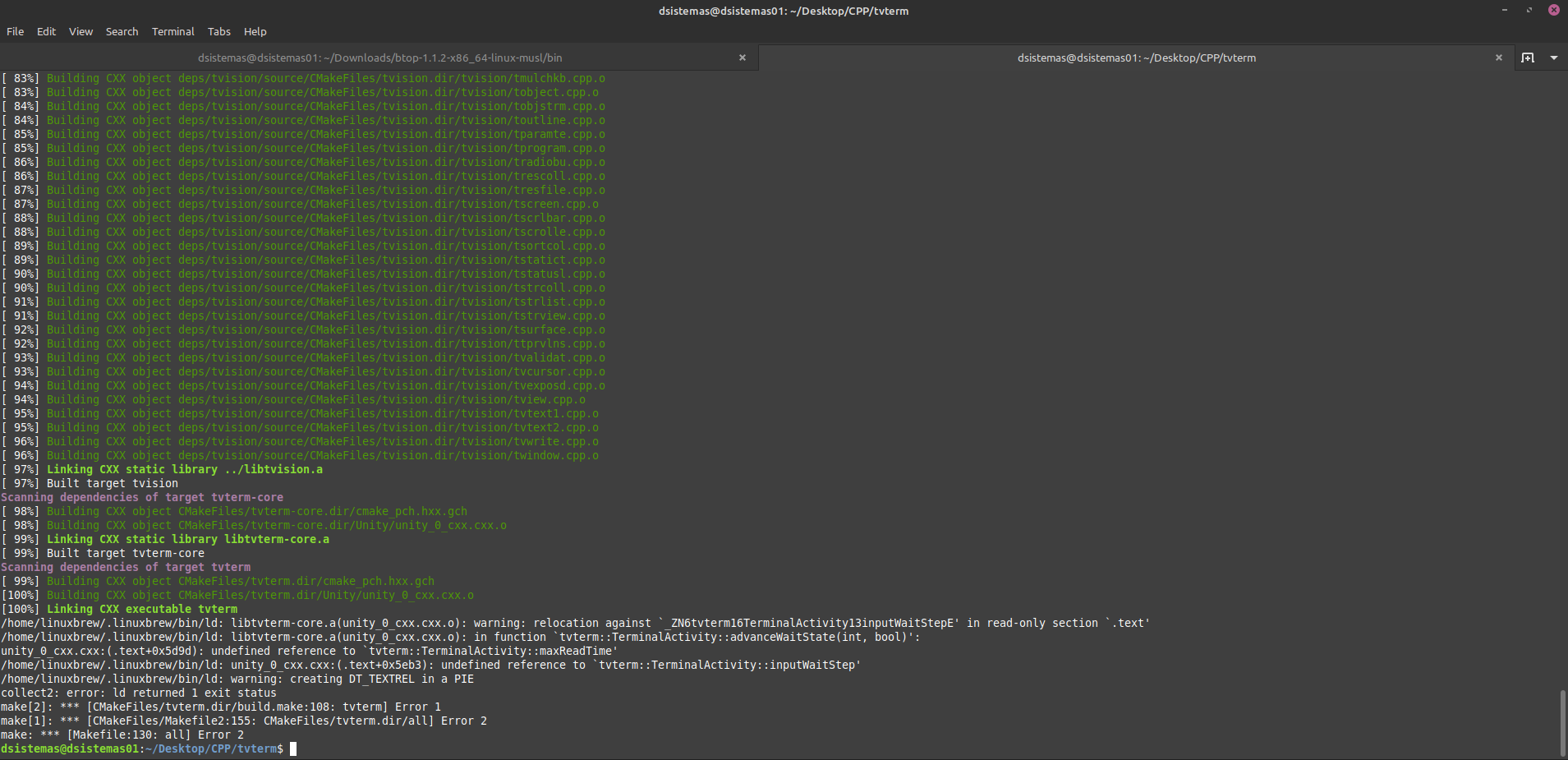Close the tvterm tab
1568x760 pixels.
[x=1499, y=58]
